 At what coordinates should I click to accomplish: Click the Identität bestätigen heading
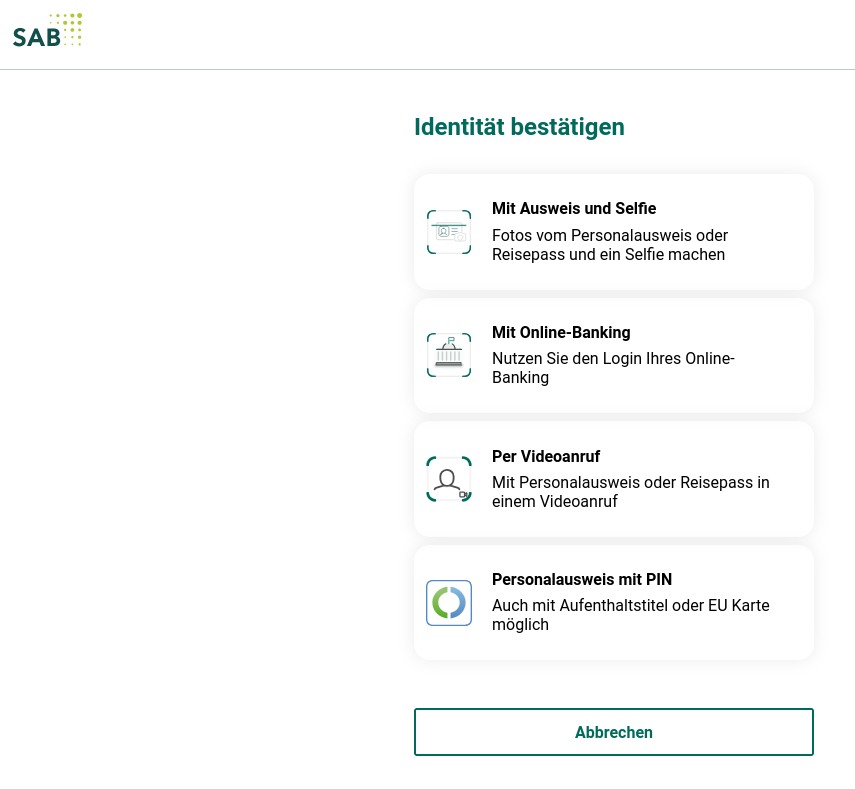click(x=519, y=127)
